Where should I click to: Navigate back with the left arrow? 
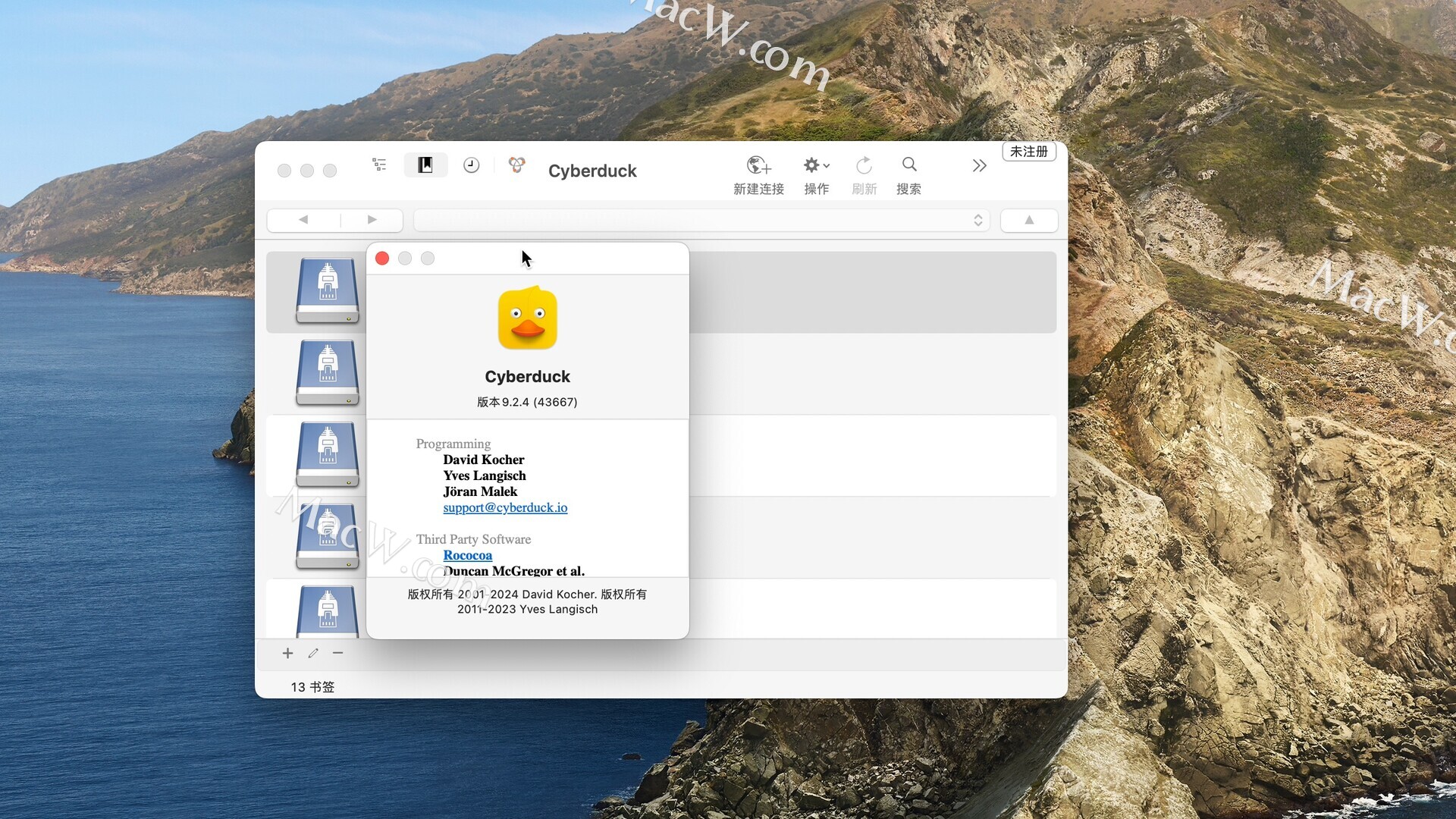tap(303, 220)
